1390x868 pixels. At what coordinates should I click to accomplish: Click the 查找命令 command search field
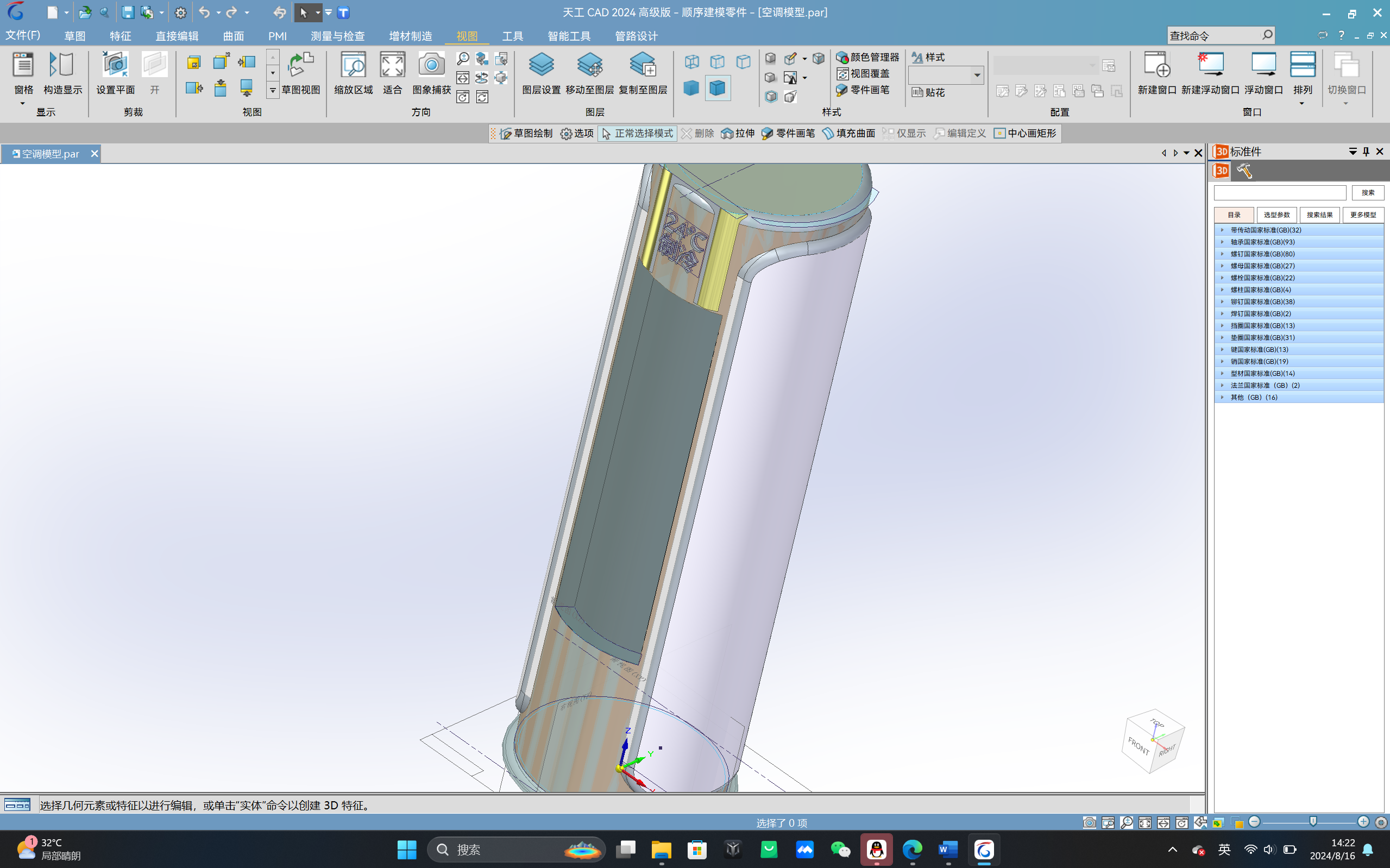[1220, 36]
